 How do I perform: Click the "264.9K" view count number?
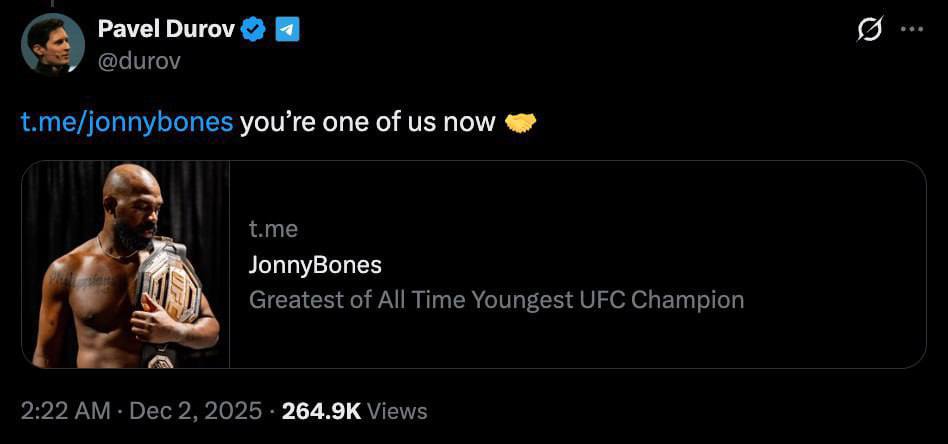321,411
